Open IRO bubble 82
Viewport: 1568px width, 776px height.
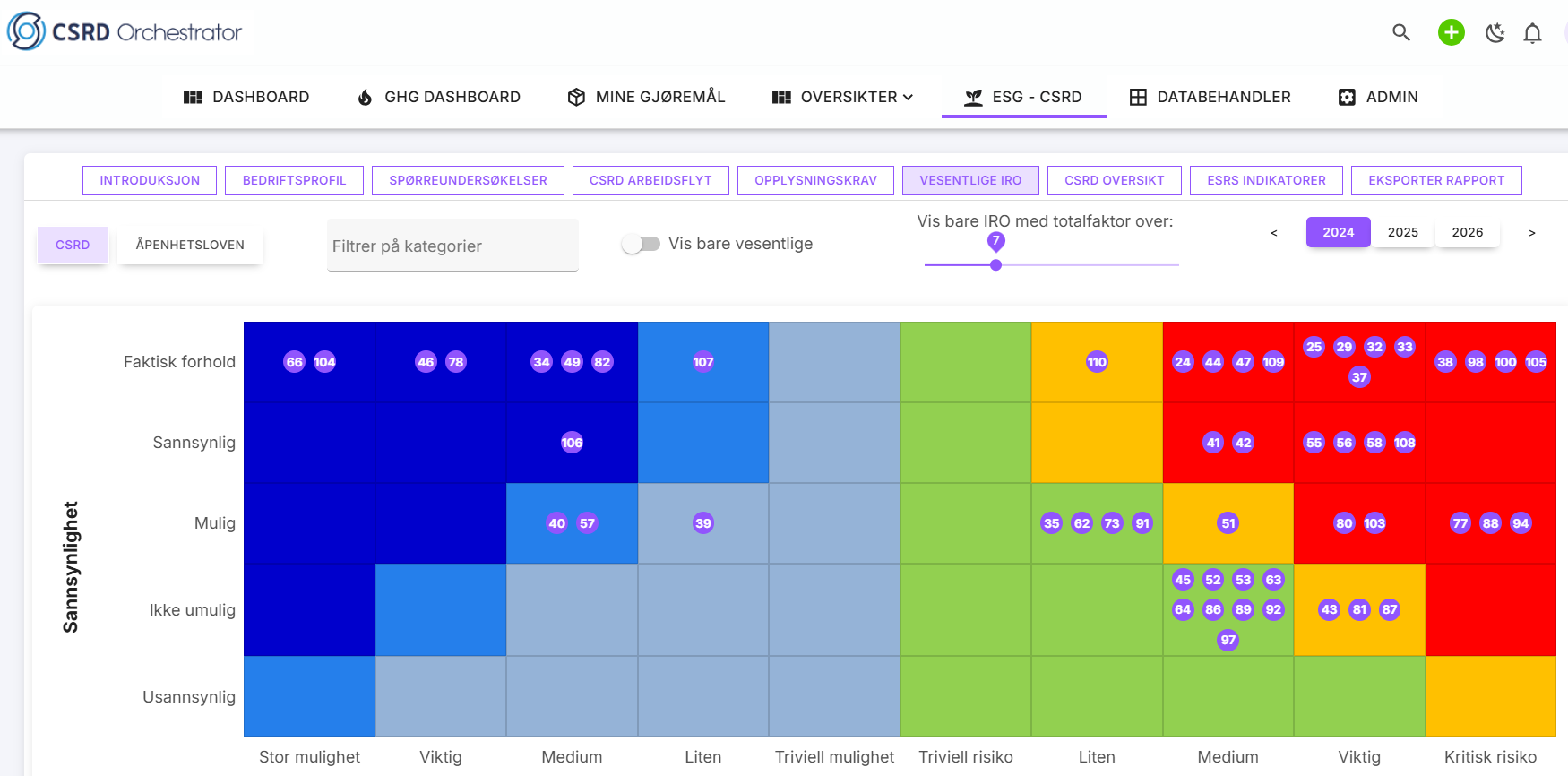click(602, 362)
